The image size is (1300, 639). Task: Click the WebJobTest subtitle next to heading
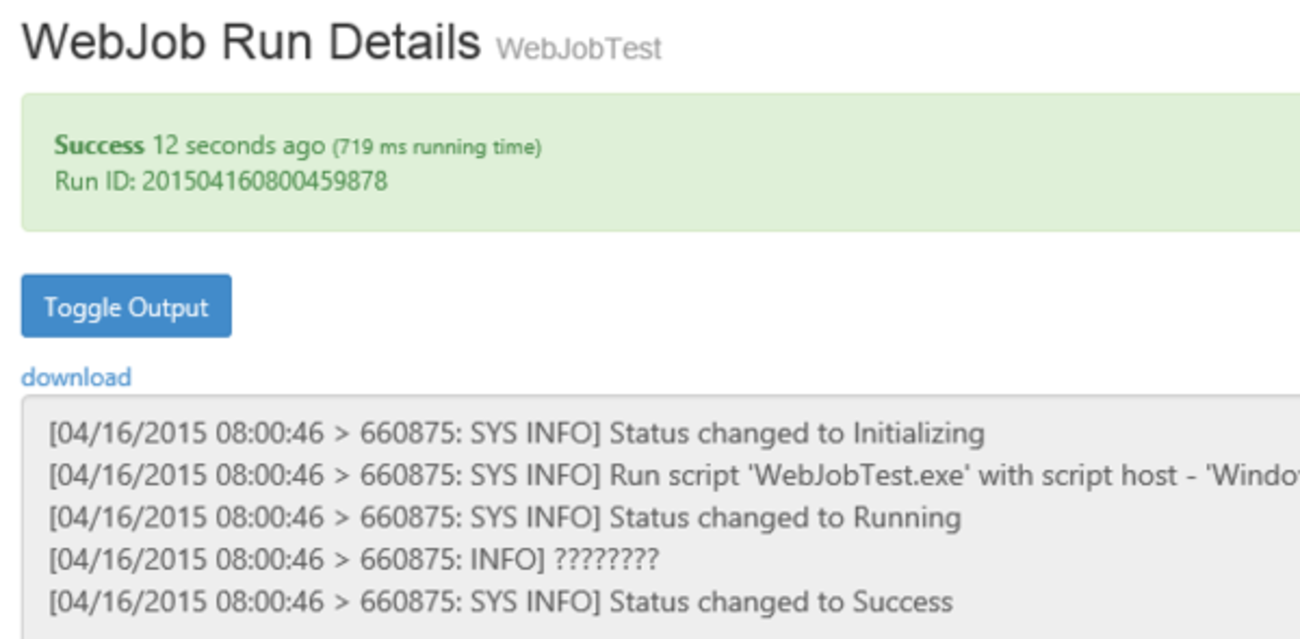(578, 48)
